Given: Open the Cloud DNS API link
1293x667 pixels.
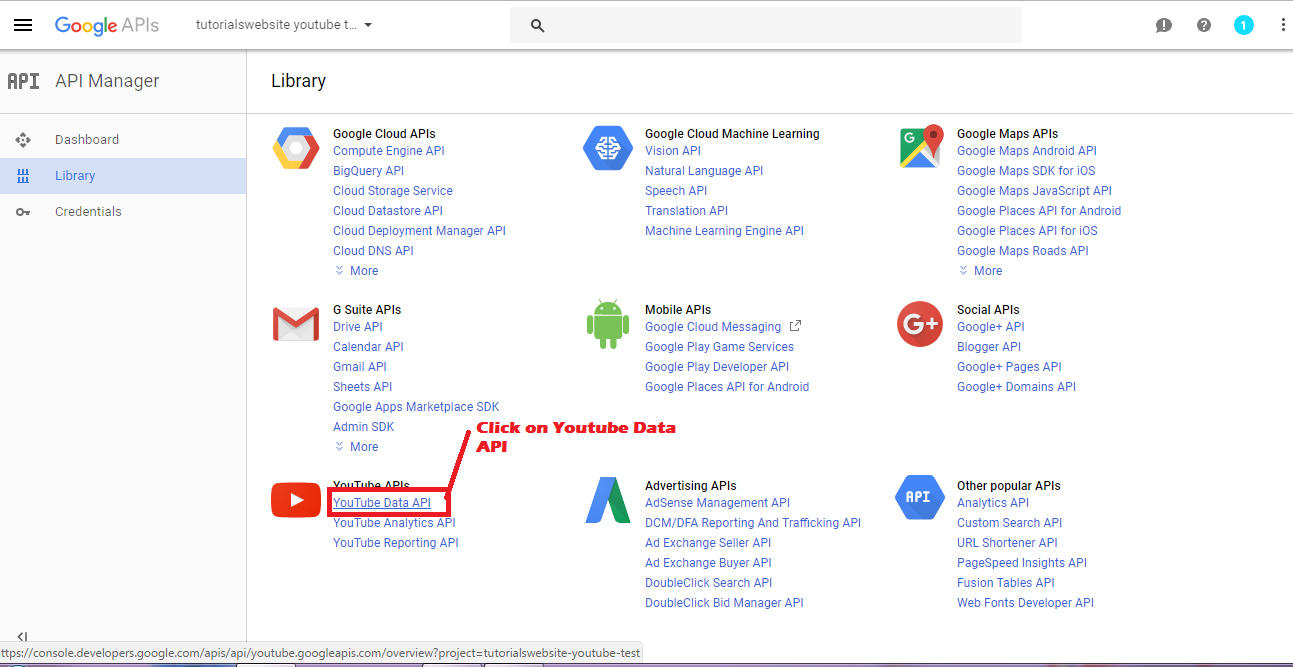Looking at the screenshot, I should (x=373, y=251).
